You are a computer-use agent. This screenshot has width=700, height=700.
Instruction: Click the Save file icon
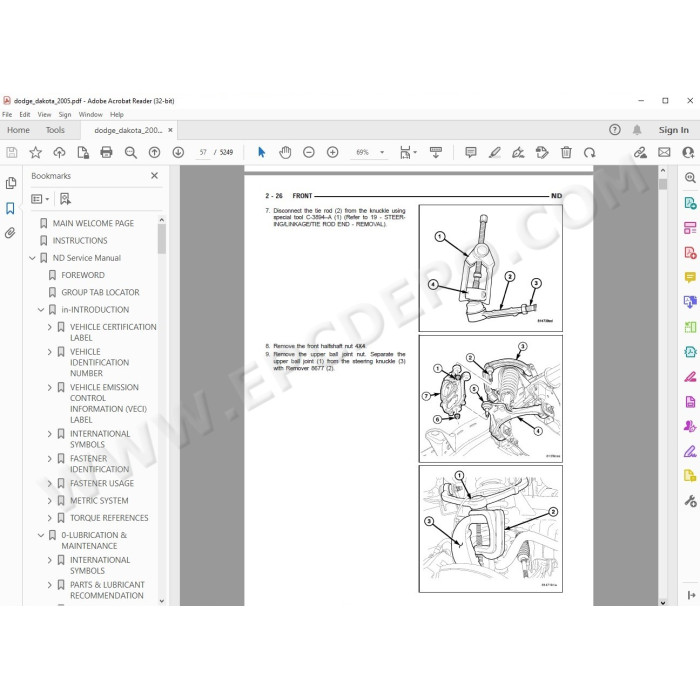[x=12, y=153]
